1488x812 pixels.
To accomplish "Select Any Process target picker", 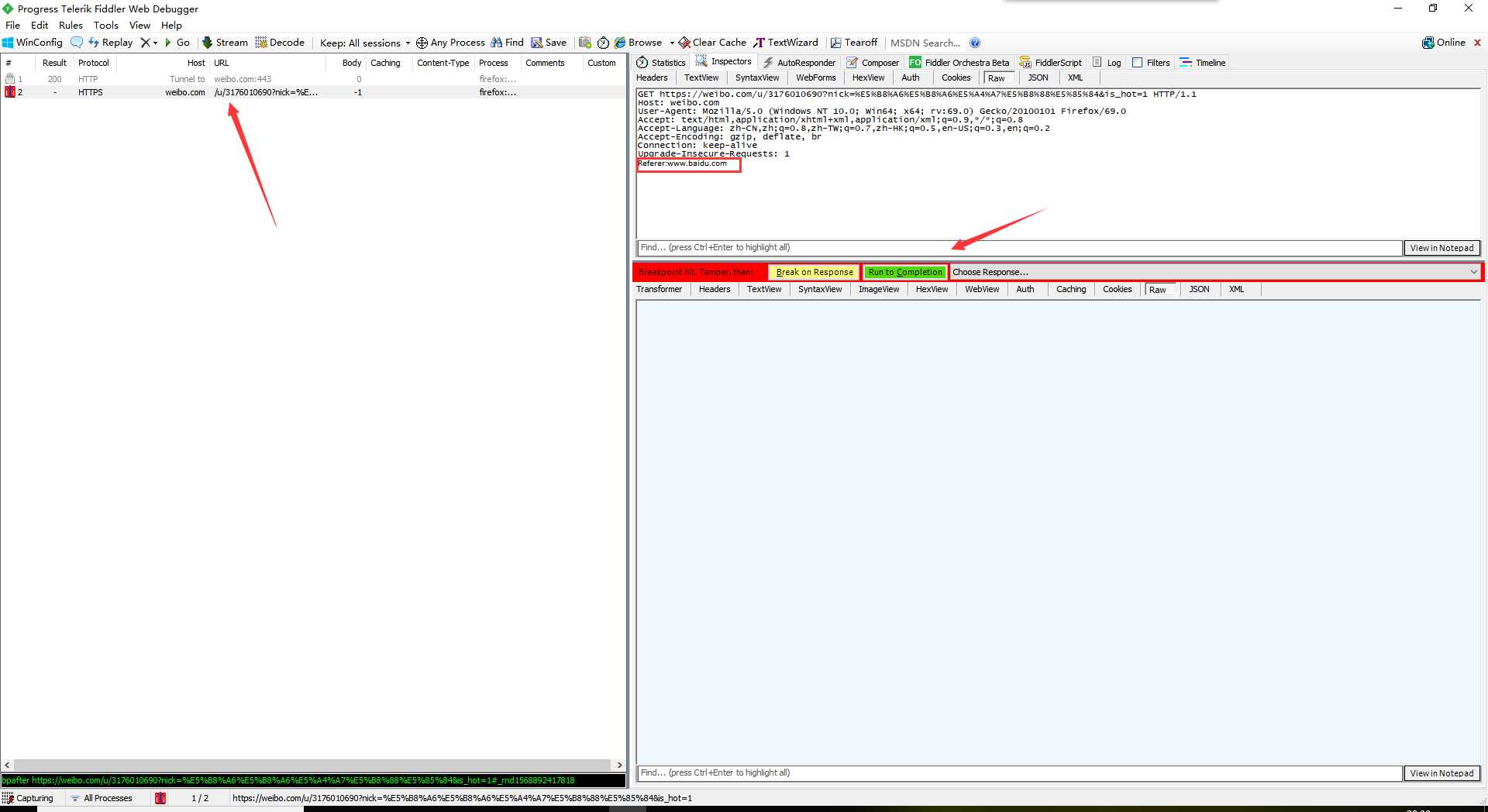I will (x=450, y=43).
